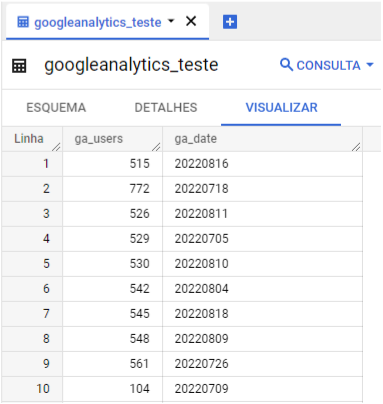Open a new tab with plus icon
The height and width of the screenshot is (404, 383).
pyautogui.click(x=230, y=22)
